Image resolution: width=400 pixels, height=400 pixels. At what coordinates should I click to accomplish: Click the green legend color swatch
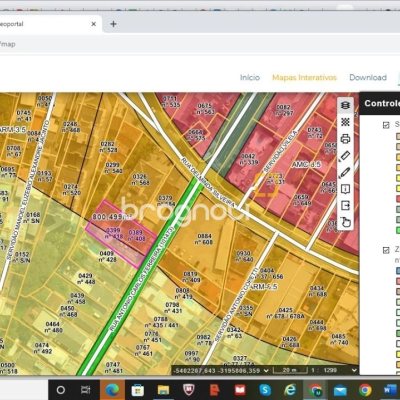point(398,230)
